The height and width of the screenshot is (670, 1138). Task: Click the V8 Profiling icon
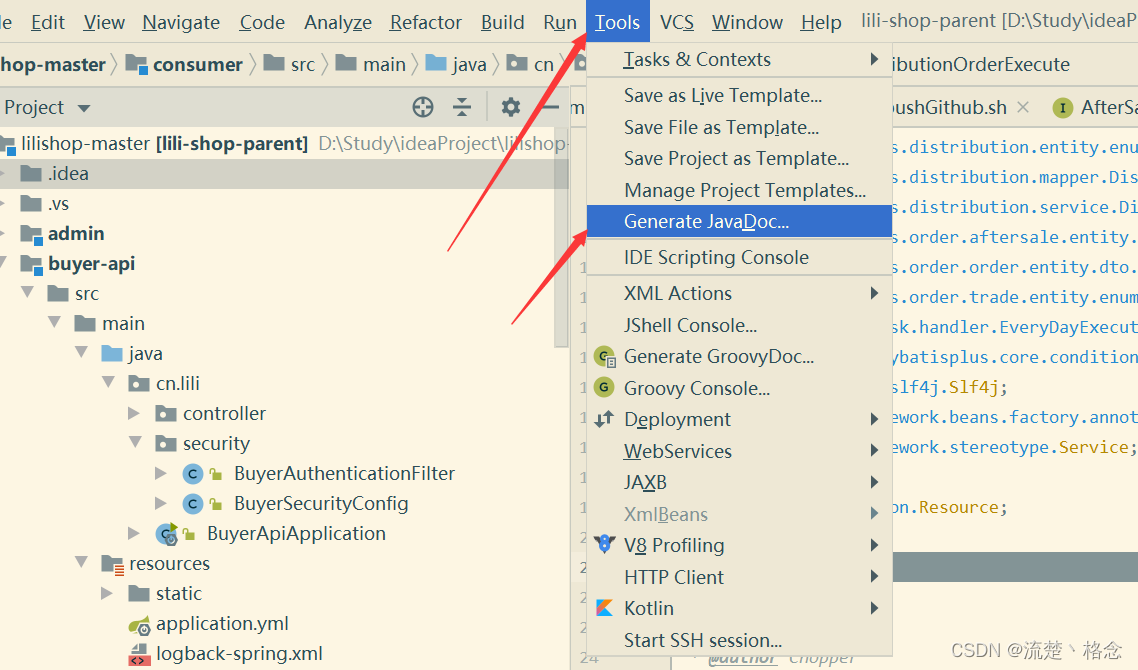click(x=604, y=545)
